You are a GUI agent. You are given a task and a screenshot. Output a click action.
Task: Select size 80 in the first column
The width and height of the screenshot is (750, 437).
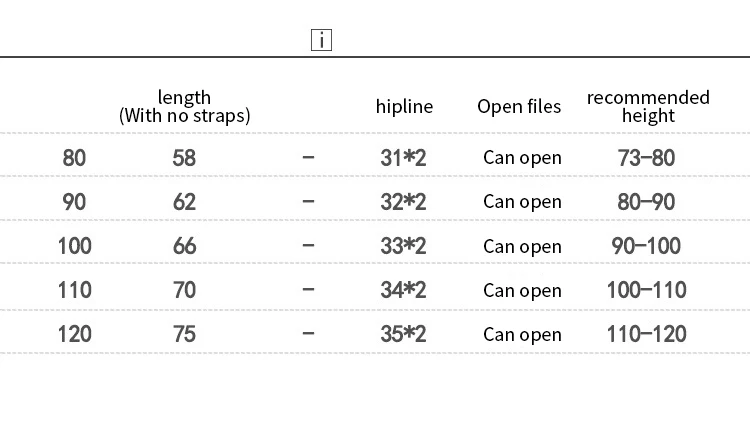(x=74, y=157)
